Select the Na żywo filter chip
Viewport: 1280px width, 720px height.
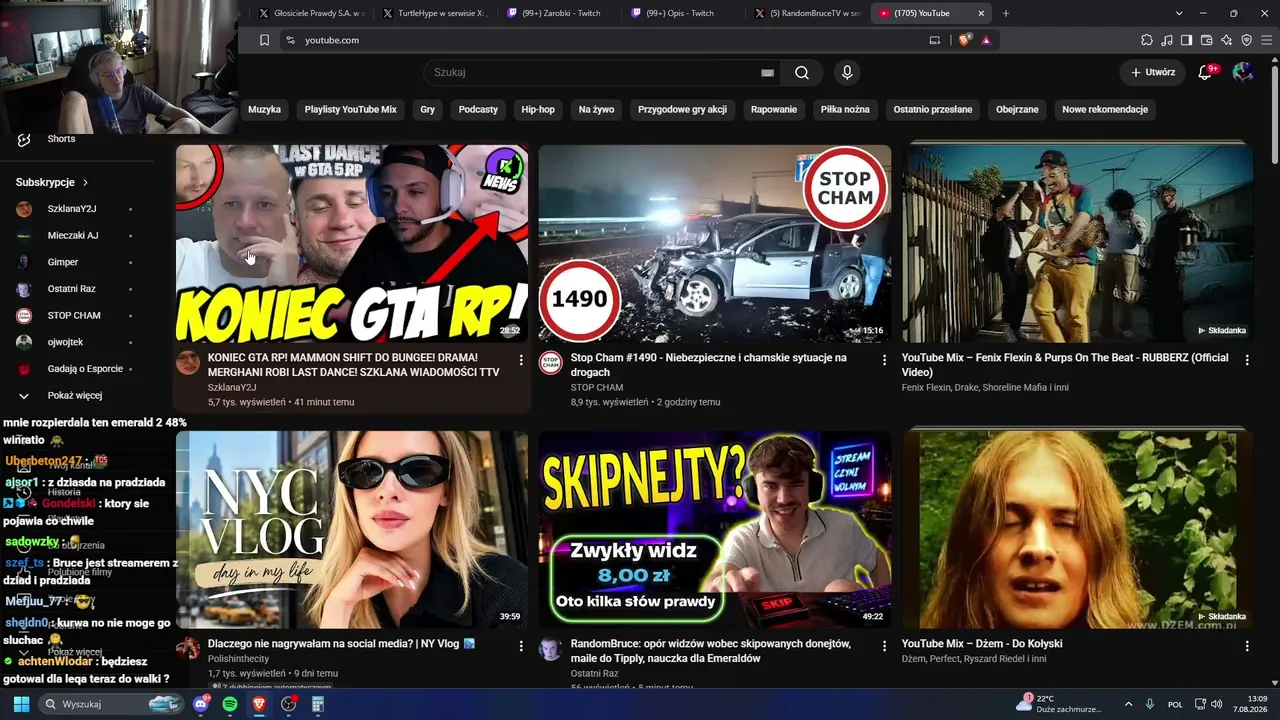(x=597, y=109)
